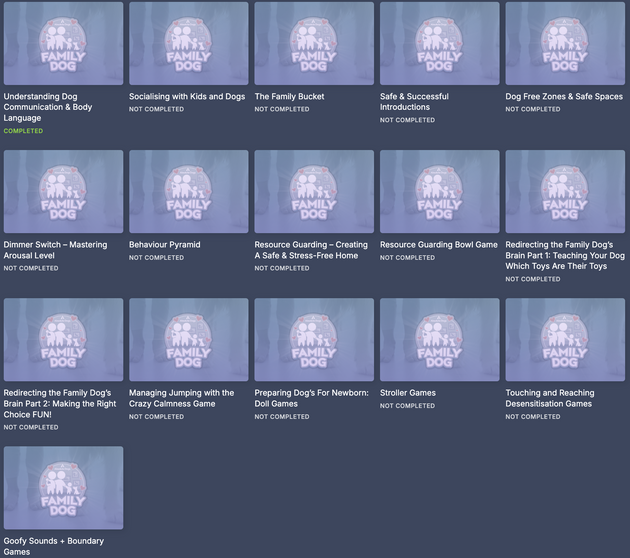
Task: Open The Family Bucket lesson thumbnail
Action: click(x=314, y=43)
